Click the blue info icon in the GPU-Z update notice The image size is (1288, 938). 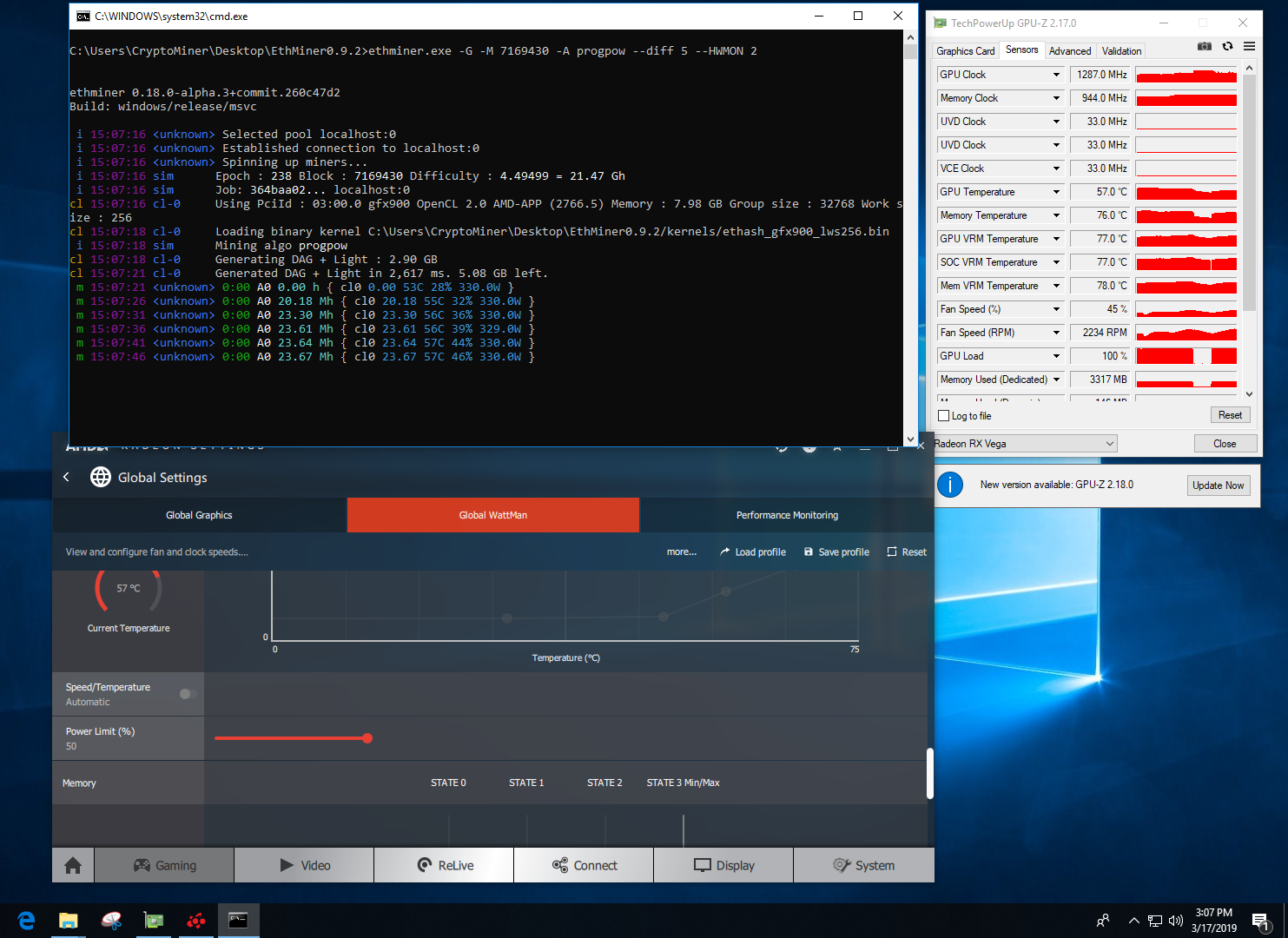click(x=950, y=485)
